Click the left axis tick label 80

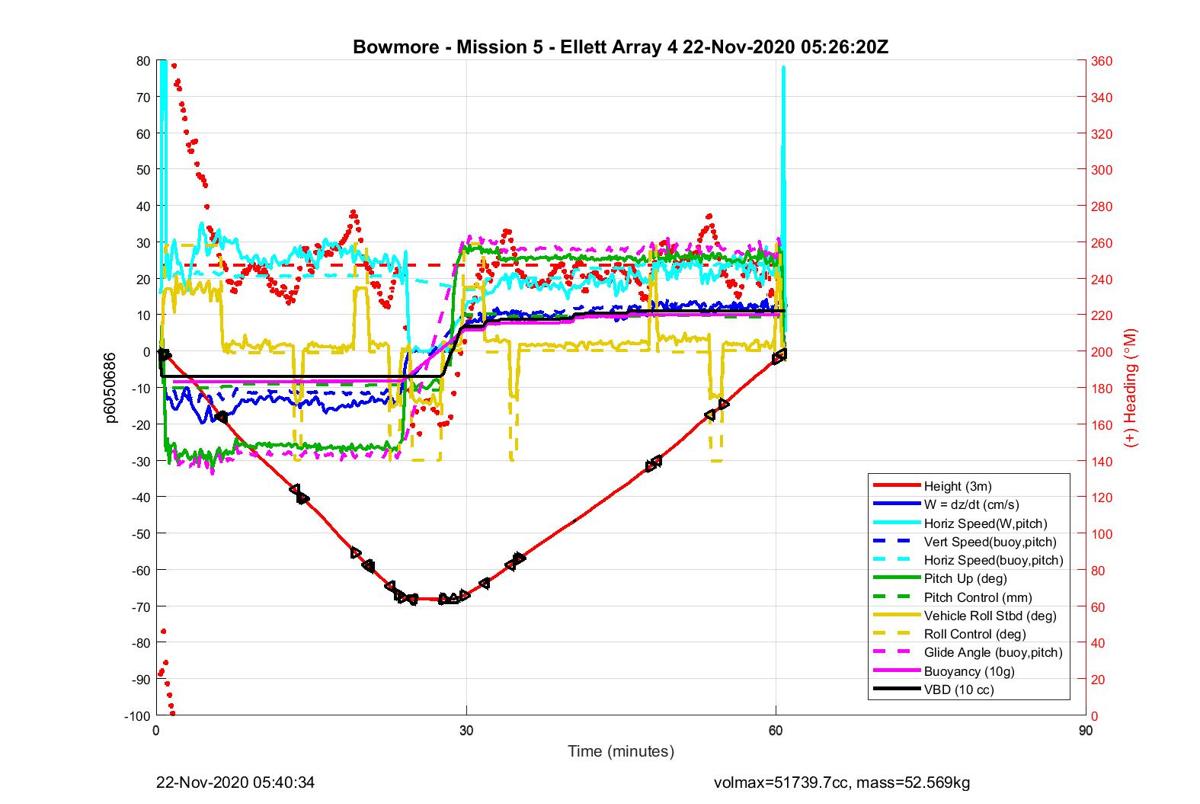[x=143, y=61]
